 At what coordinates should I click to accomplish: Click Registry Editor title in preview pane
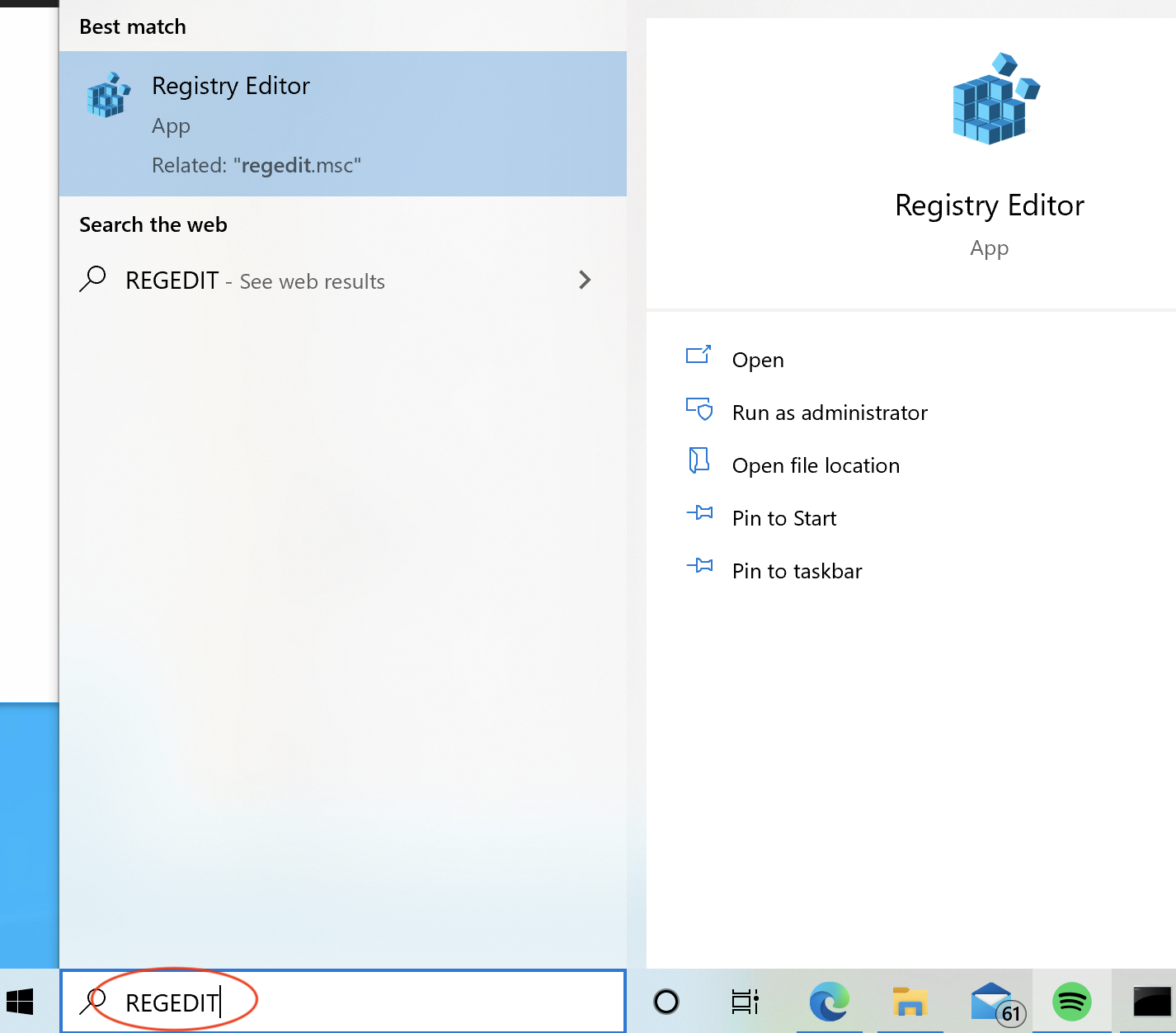point(989,205)
